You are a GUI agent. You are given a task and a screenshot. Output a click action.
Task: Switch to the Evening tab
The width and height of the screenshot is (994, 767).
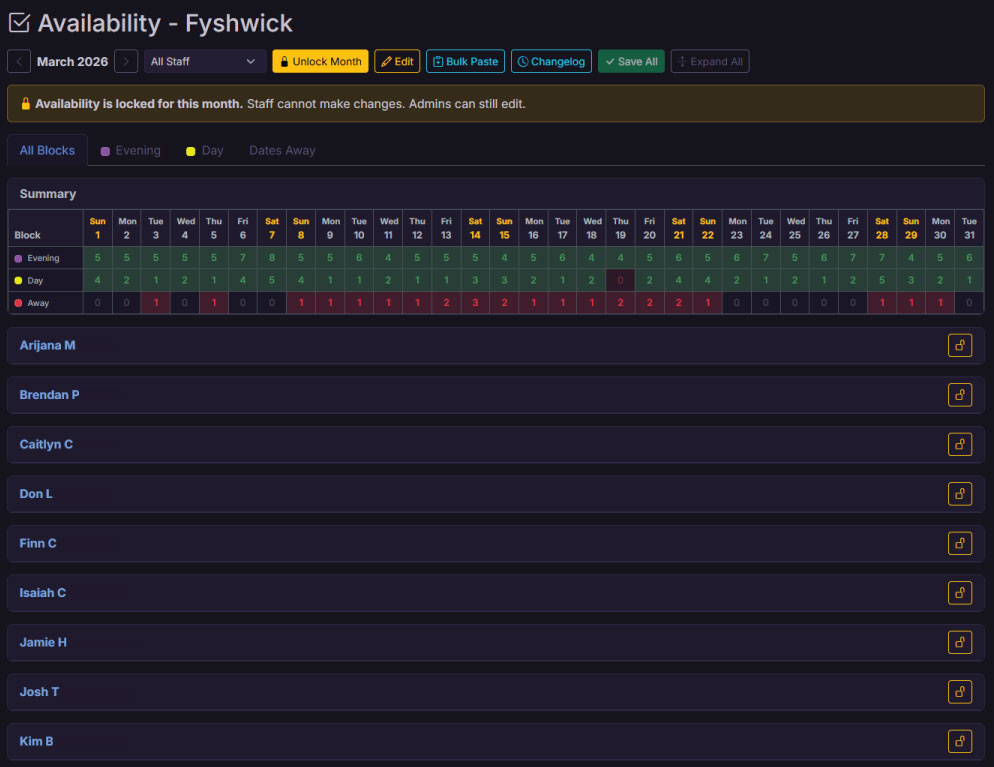[131, 150]
